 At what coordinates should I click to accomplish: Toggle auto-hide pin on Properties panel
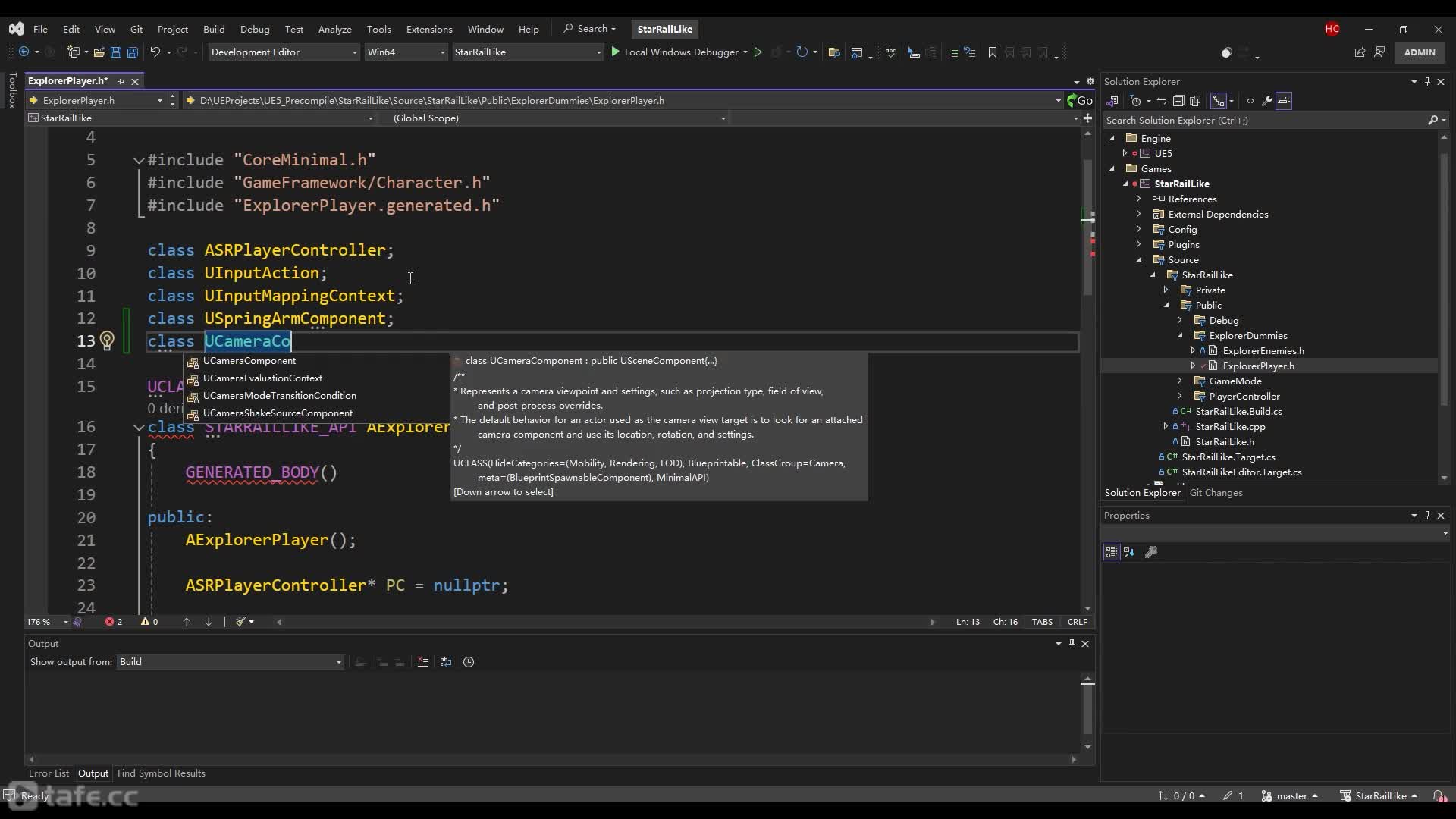click(1427, 515)
